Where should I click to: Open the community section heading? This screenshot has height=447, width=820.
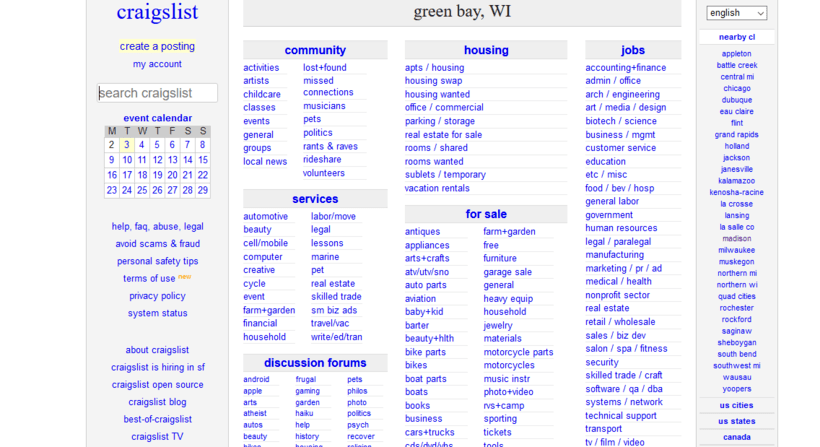315,50
